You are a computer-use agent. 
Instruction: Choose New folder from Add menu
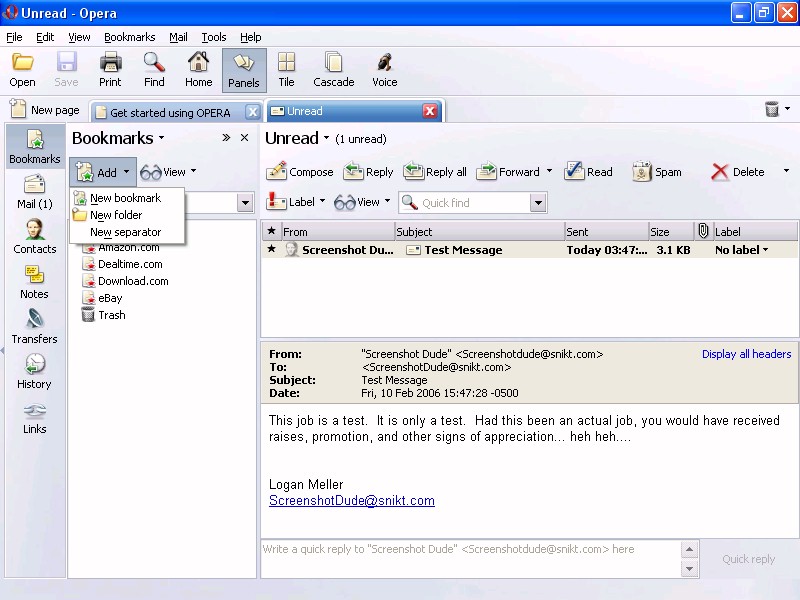click(x=115, y=215)
